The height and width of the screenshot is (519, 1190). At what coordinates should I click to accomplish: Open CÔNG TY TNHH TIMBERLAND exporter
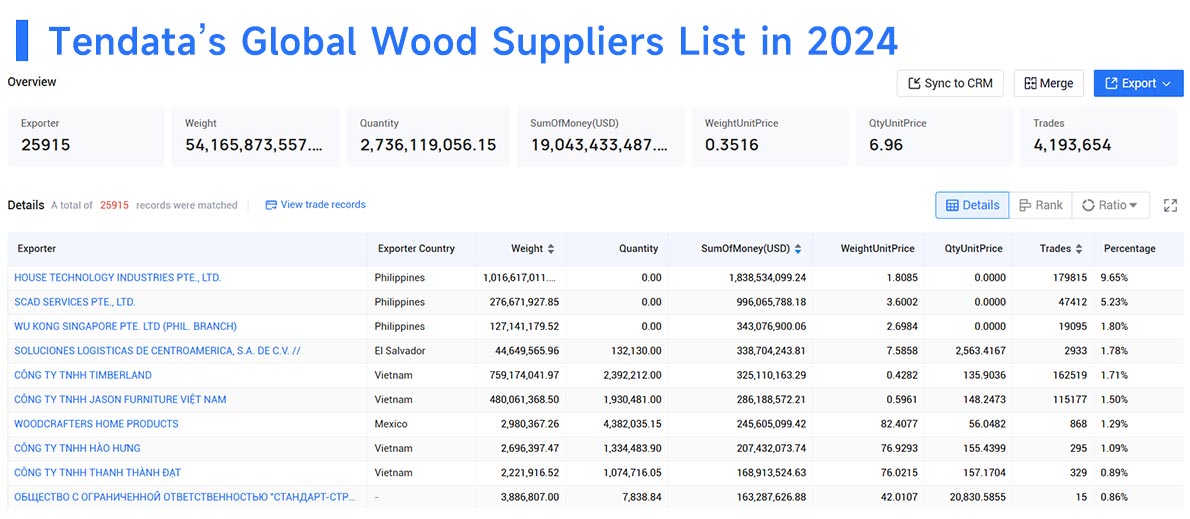(x=83, y=375)
